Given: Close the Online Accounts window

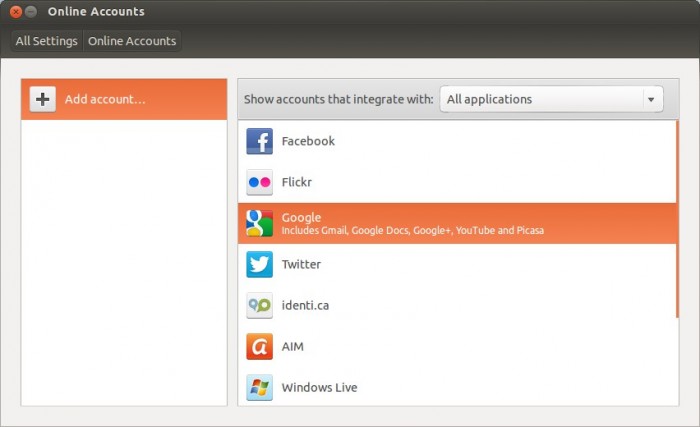Looking at the screenshot, I should (x=15, y=12).
